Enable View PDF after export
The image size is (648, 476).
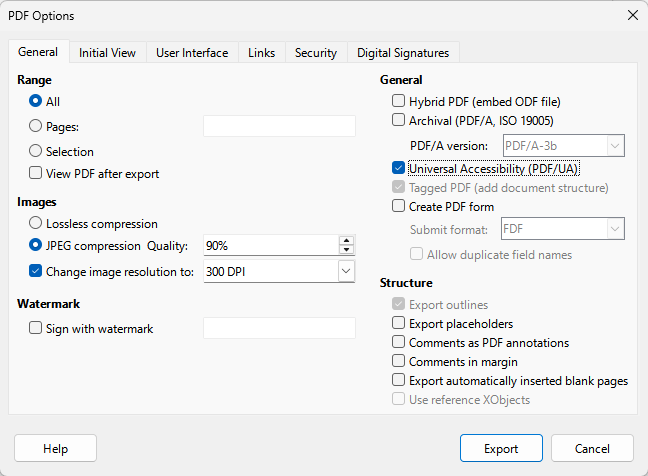[36, 173]
